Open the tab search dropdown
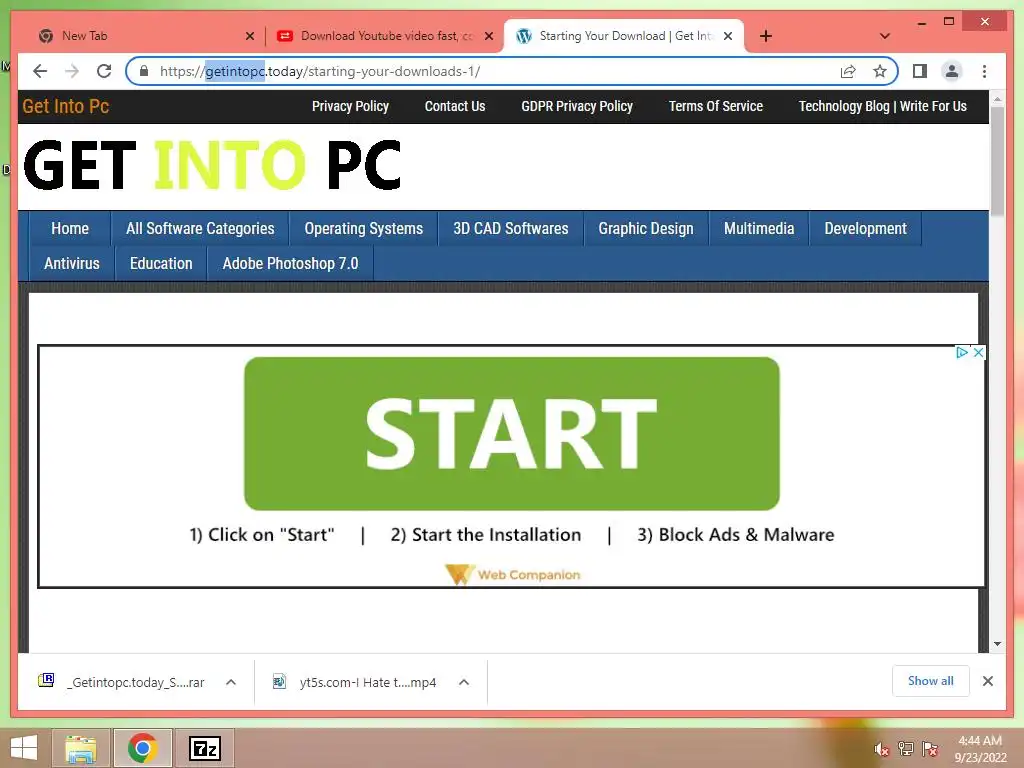The image size is (1024, 768). click(885, 36)
